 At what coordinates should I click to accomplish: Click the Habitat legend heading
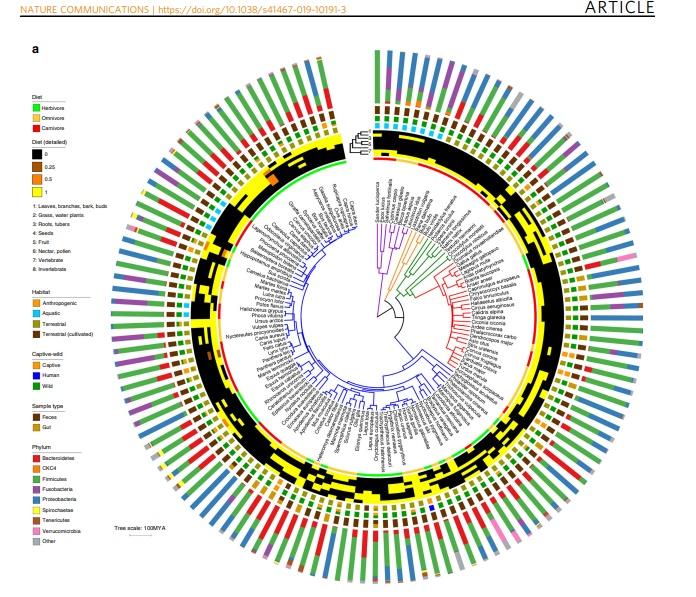(x=41, y=292)
